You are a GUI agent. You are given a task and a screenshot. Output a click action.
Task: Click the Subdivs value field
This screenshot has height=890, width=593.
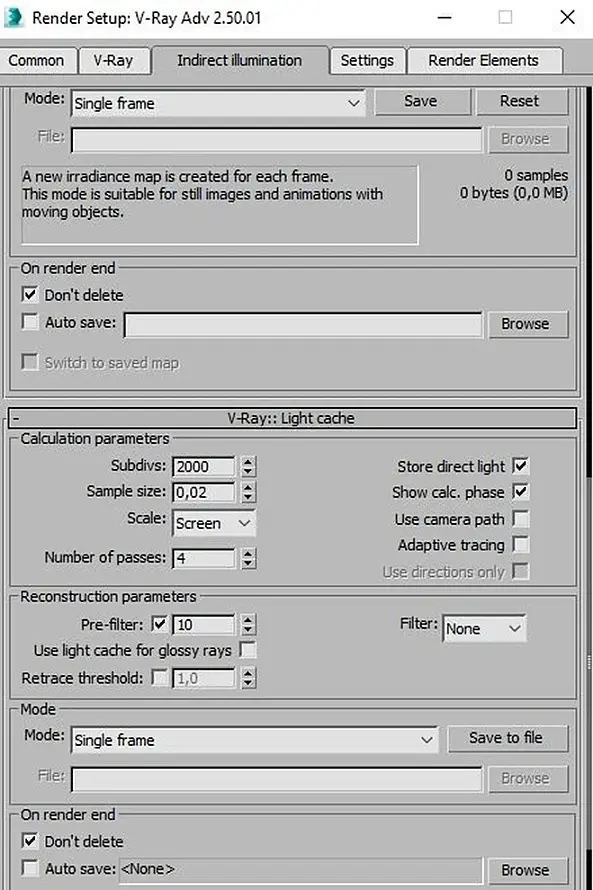coord(204,467)
